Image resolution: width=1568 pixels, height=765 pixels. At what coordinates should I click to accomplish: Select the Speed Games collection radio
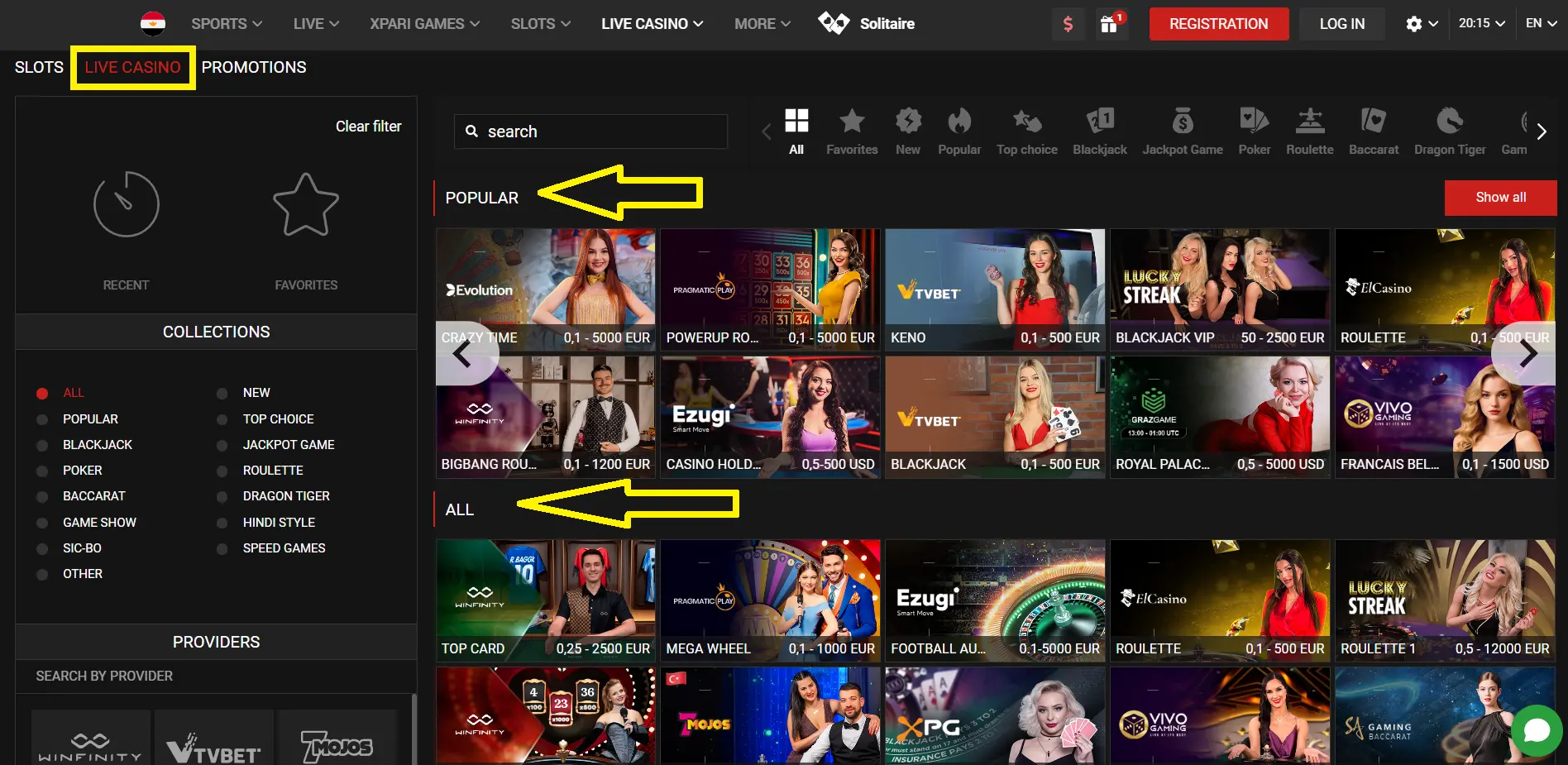(222, 548)
